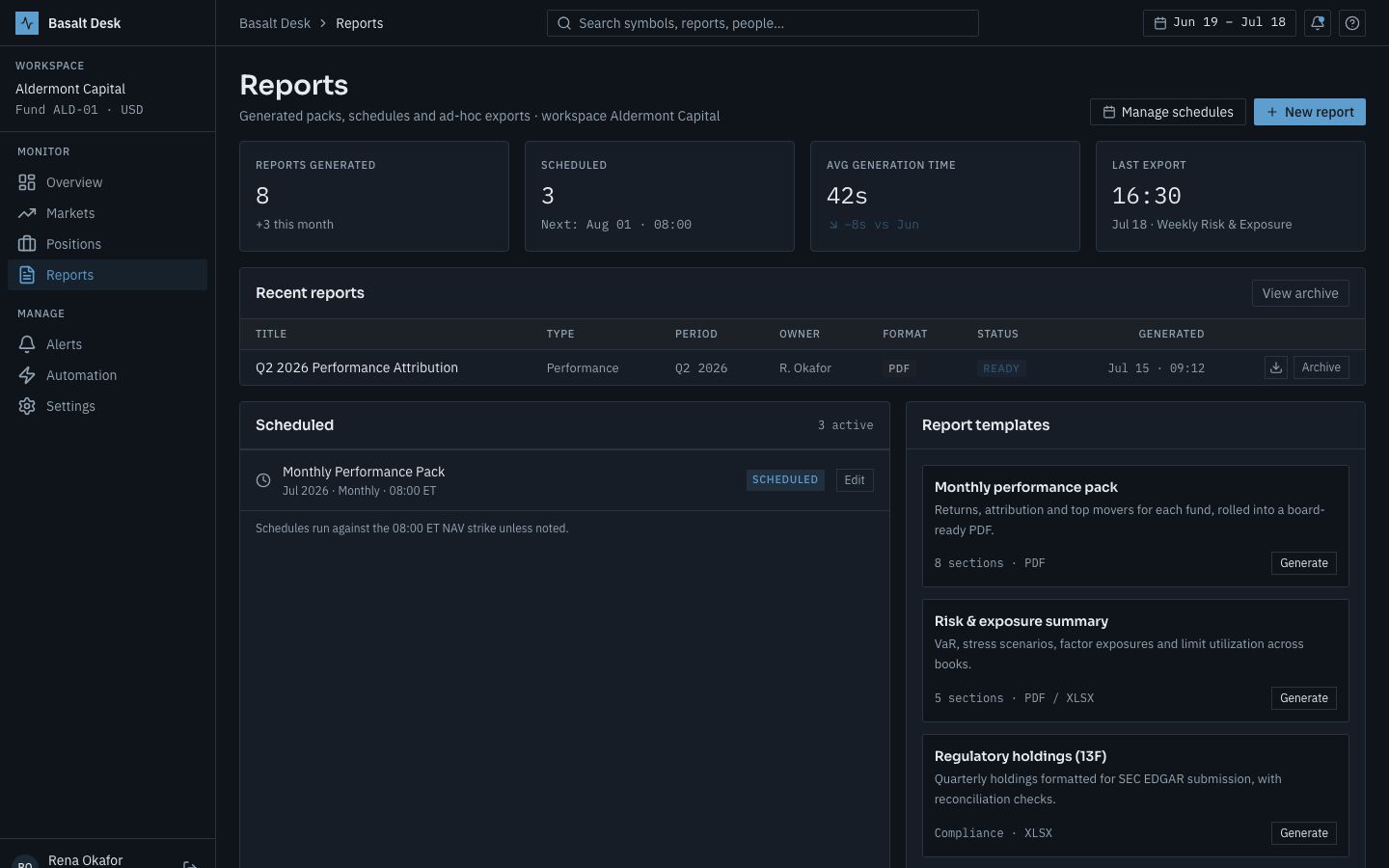The image size is (1389, 868).
Task: Click the Scheduled stat card
Action: click(x=660, y=197)
